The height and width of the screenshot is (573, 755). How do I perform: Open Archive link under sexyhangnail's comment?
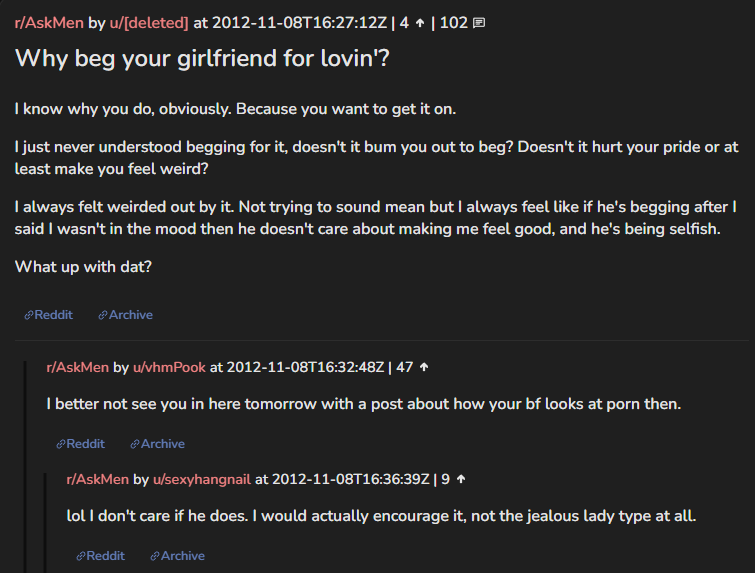[183, 556]
